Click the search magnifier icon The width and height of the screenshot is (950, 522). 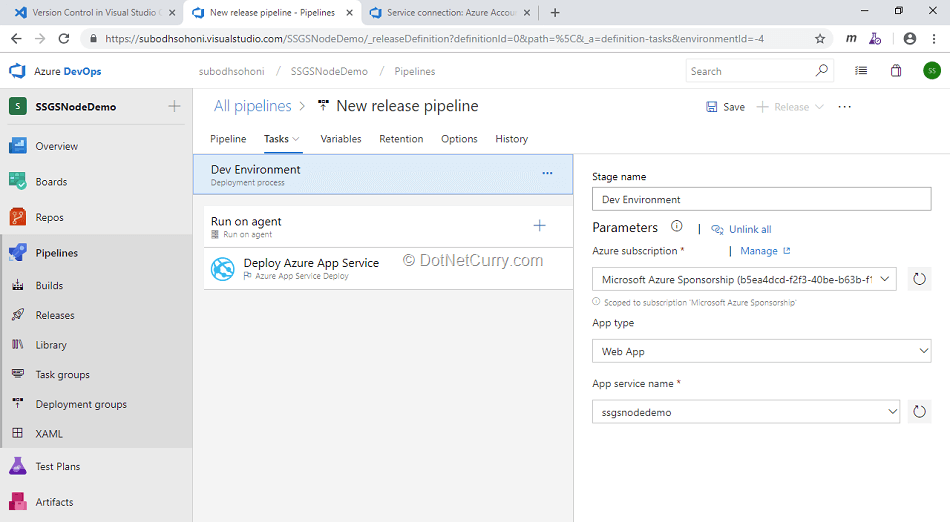(821, 71)
